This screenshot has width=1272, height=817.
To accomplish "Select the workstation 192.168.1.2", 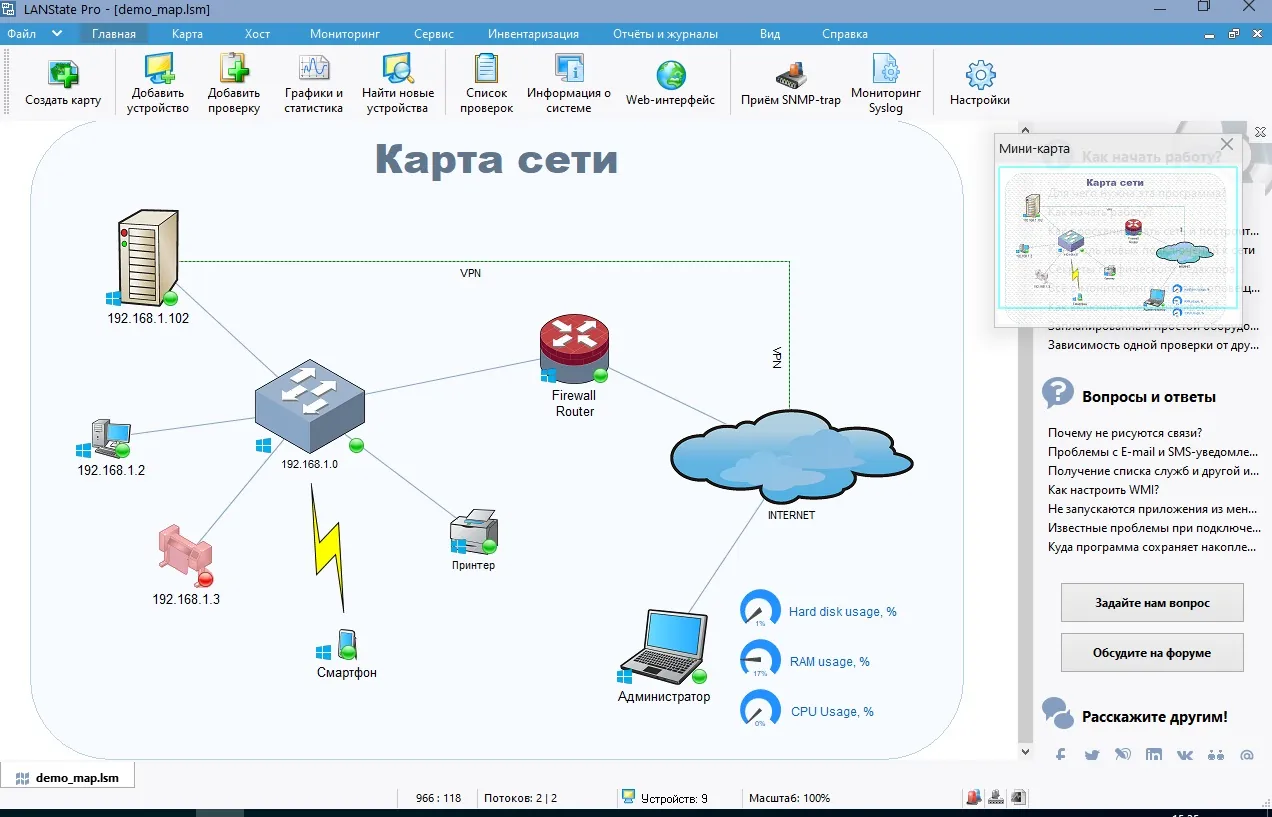I will coord(110,438).
